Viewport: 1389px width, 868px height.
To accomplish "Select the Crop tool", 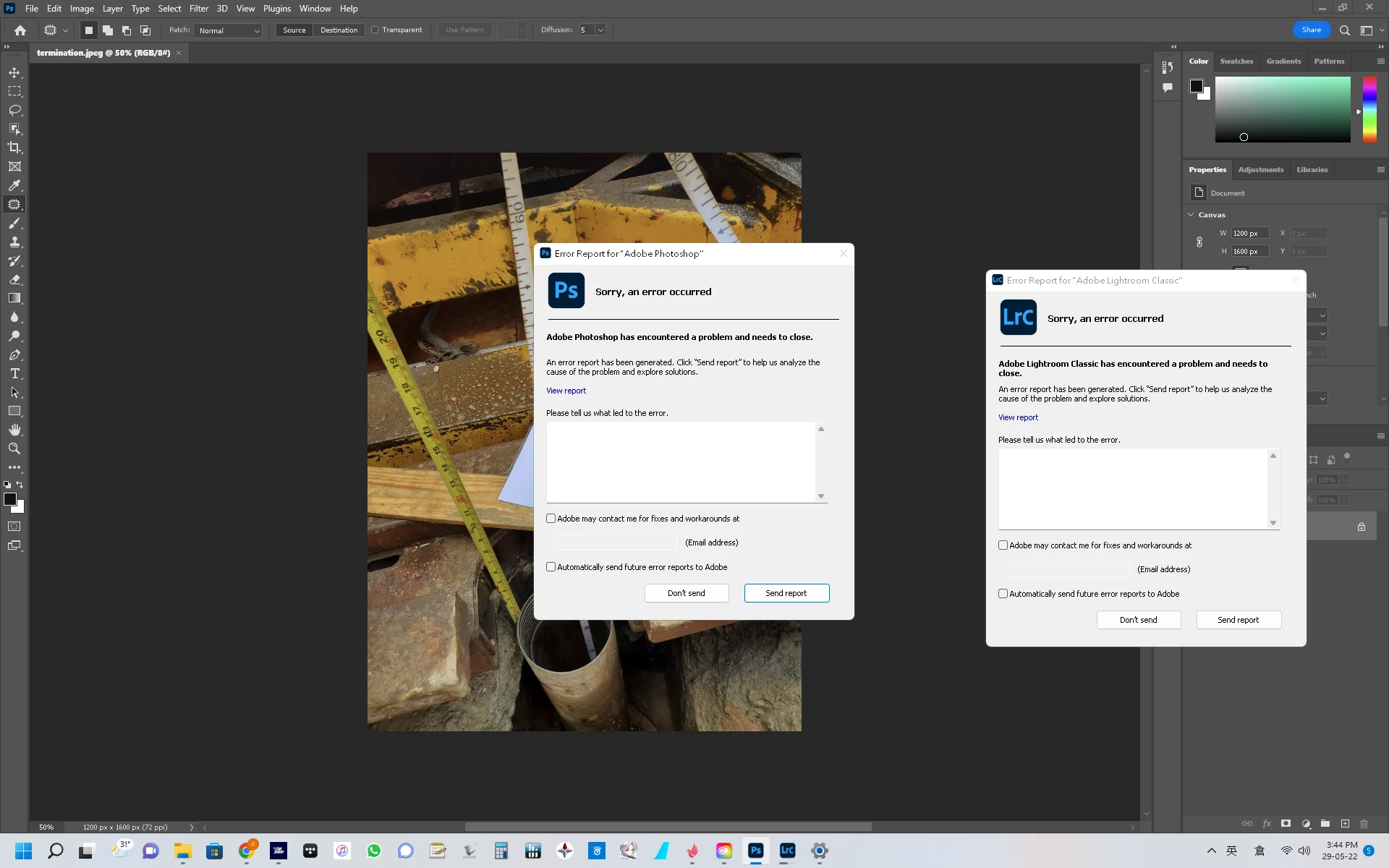I will pos(14,148).
